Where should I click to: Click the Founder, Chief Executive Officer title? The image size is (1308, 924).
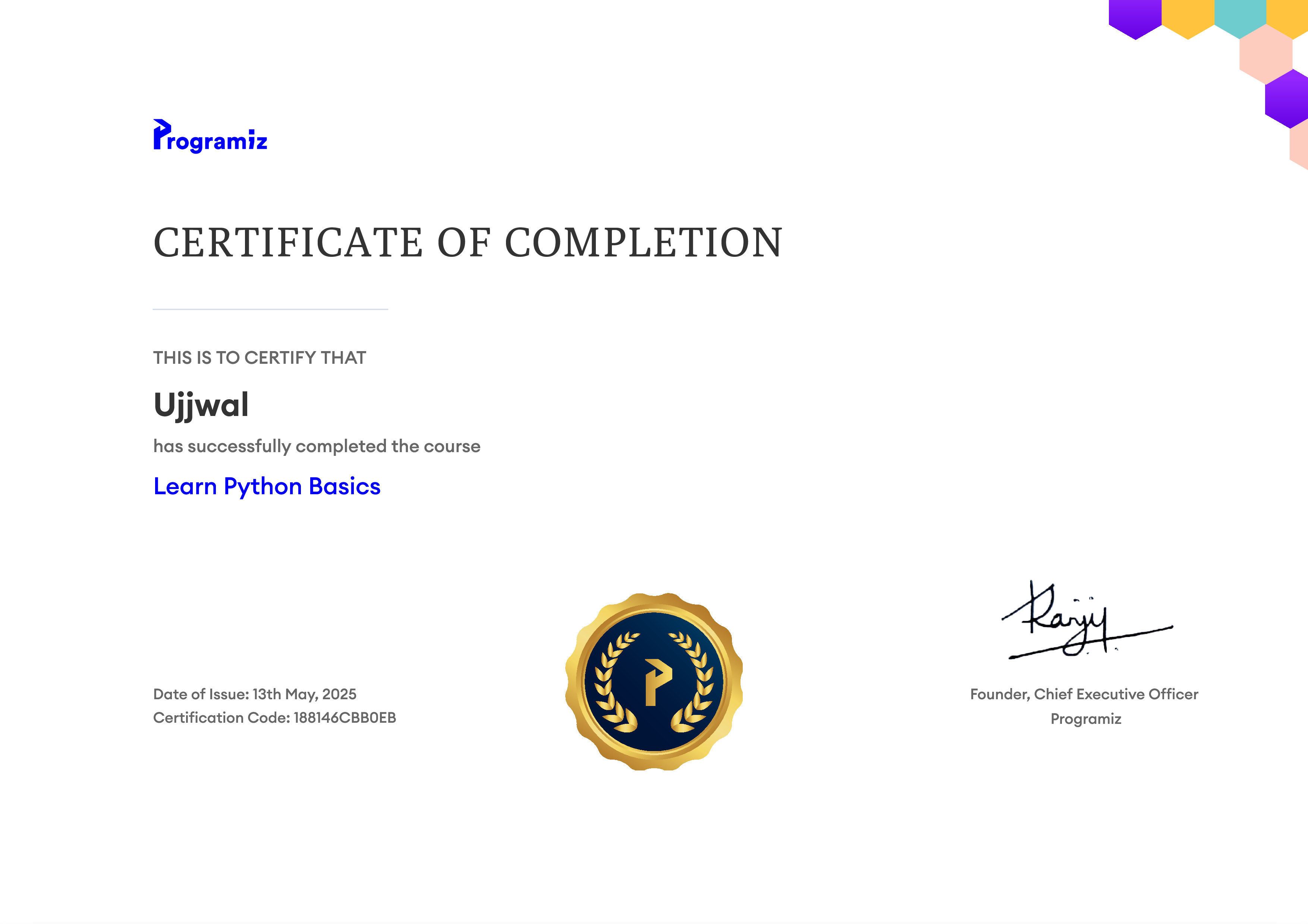(x=1084, y=694)
